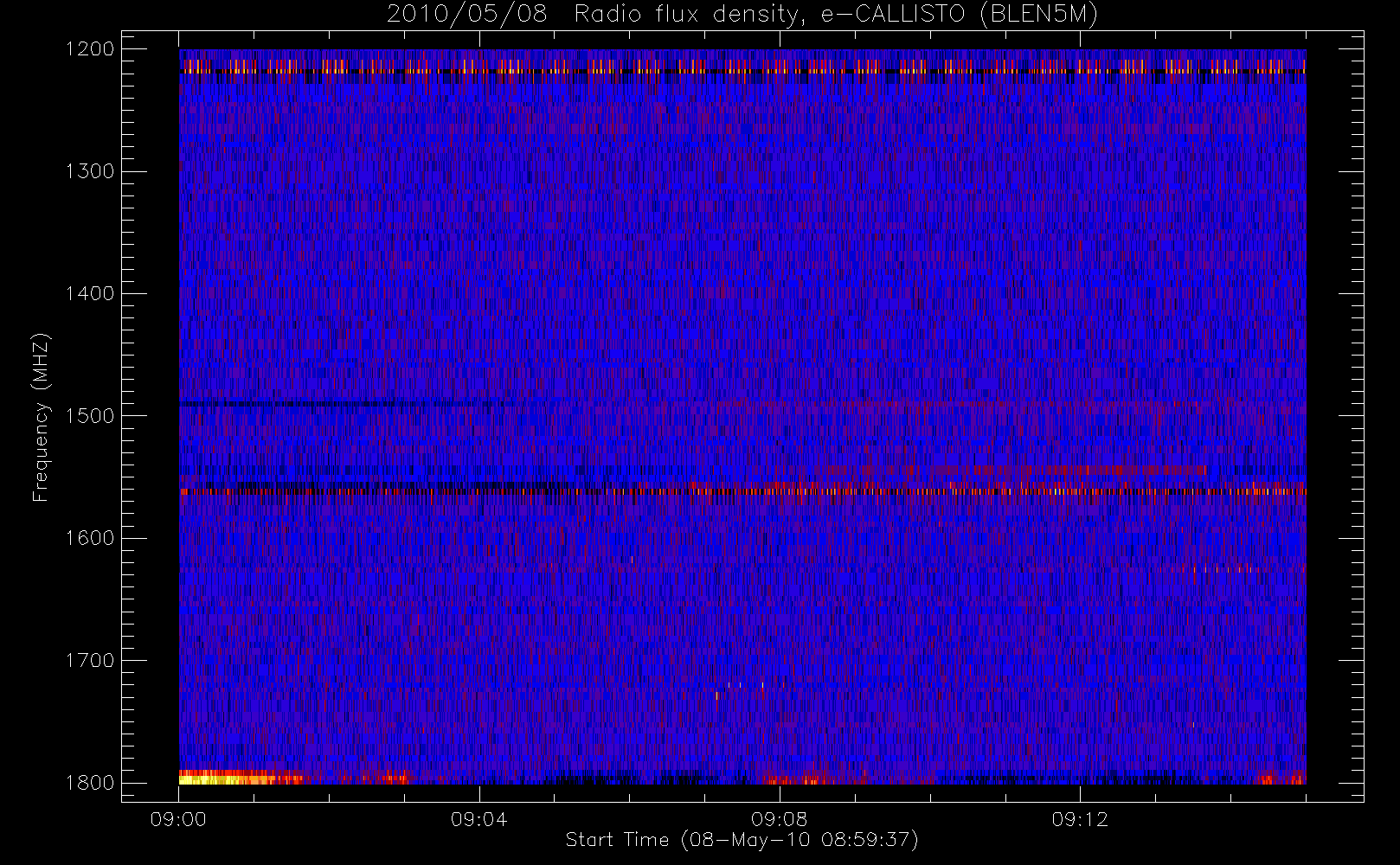The image size is (1400, 865).
Task: Click the 1500 frequency tick label
Action: [90, 415]
